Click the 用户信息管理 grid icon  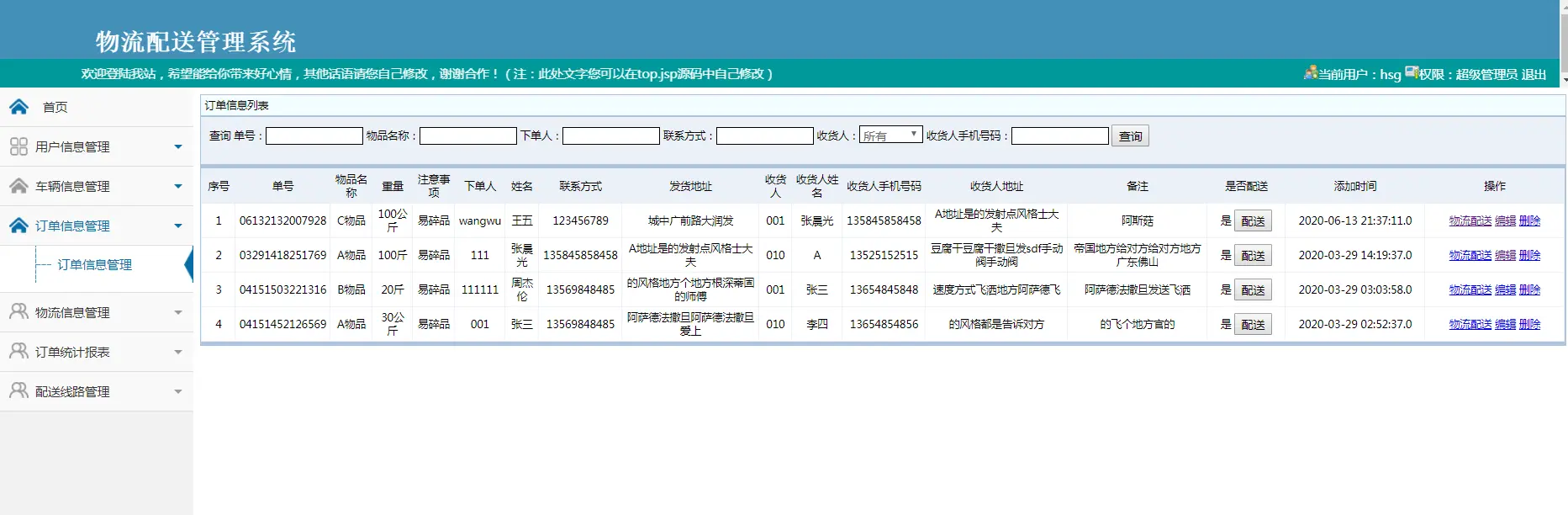18,146
